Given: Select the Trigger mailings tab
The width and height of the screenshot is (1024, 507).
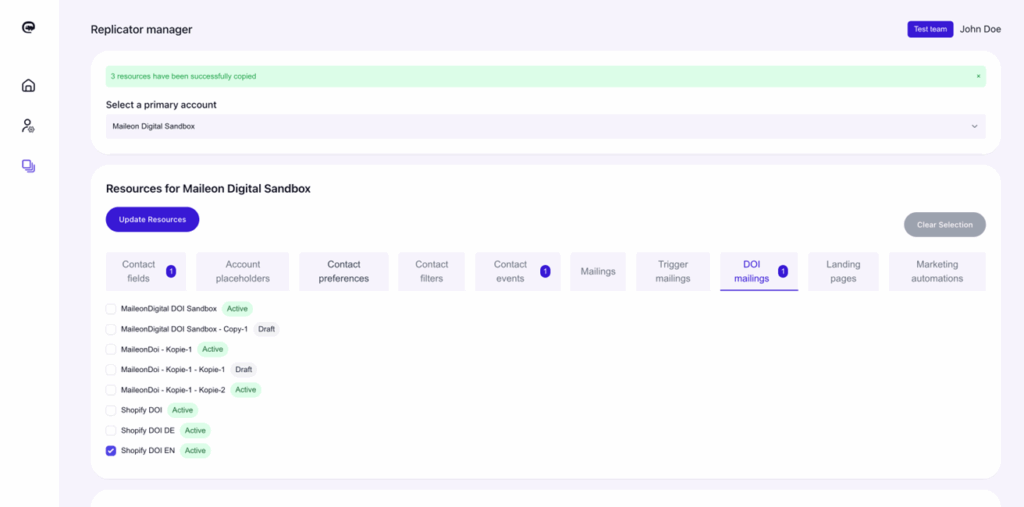Looking at the screenshot, I should 673,271.
